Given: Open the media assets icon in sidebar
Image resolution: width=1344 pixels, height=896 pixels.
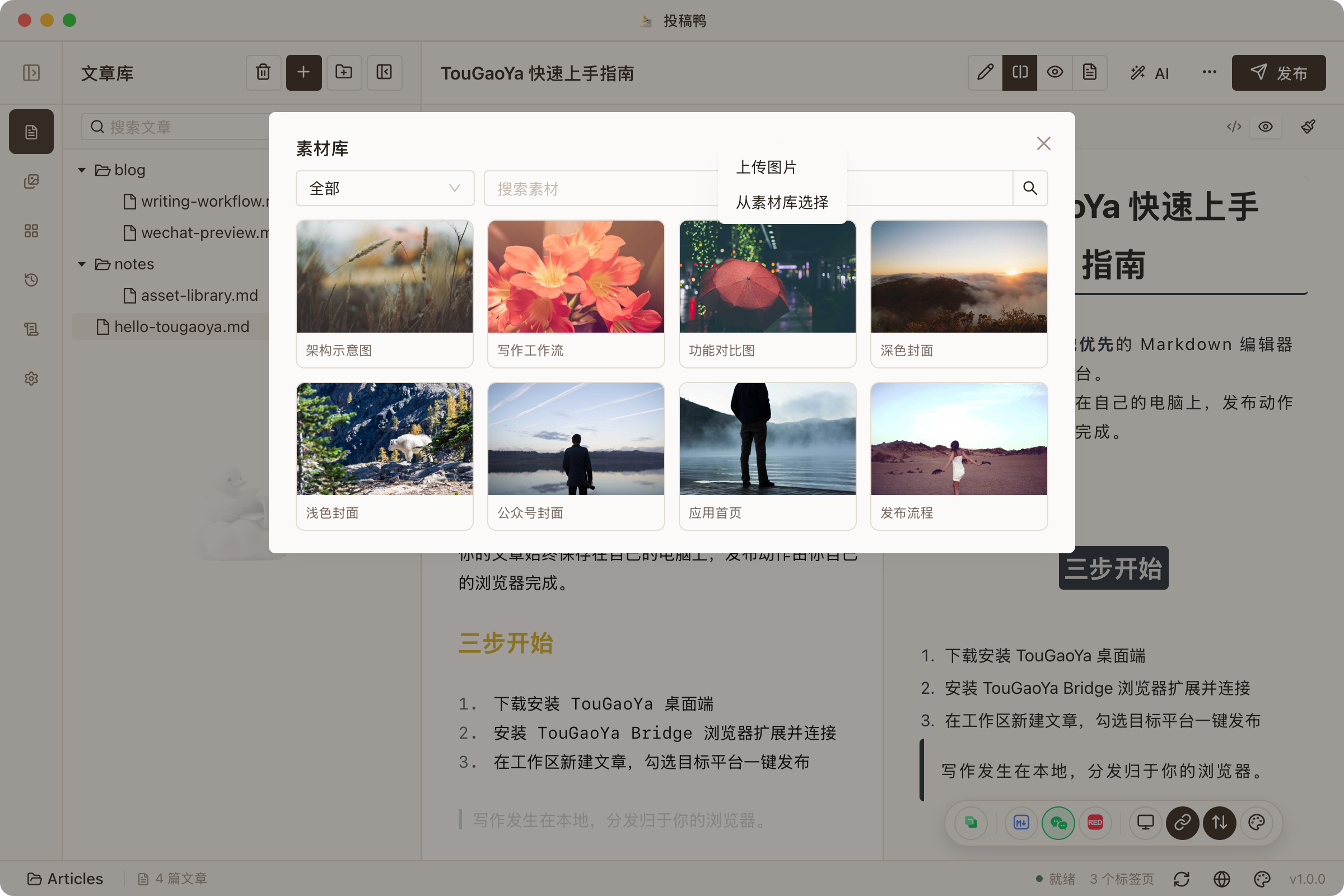Looking at the screenshot, I should point(31,181).
